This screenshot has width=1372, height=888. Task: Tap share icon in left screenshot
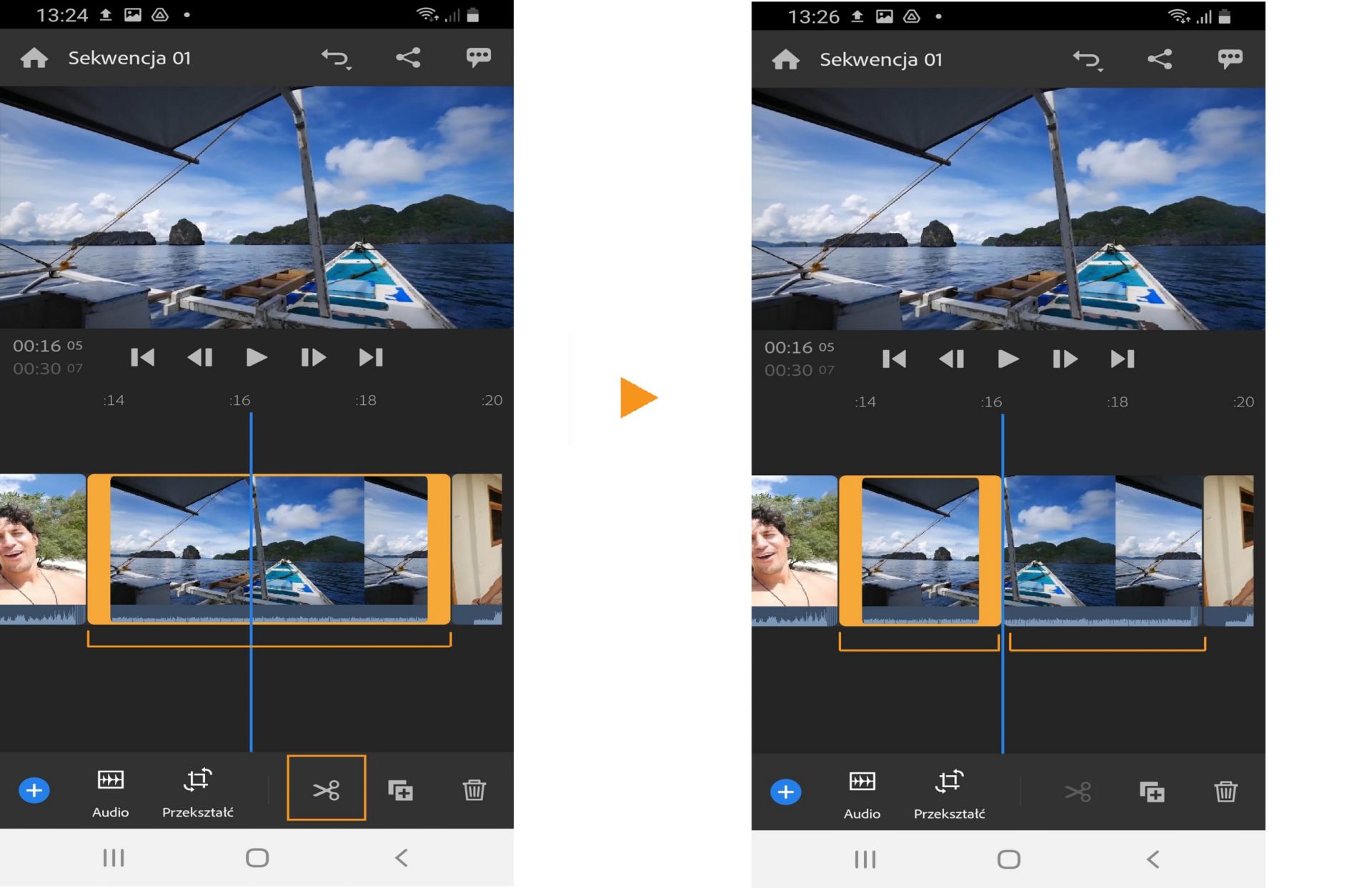[408, 58]
